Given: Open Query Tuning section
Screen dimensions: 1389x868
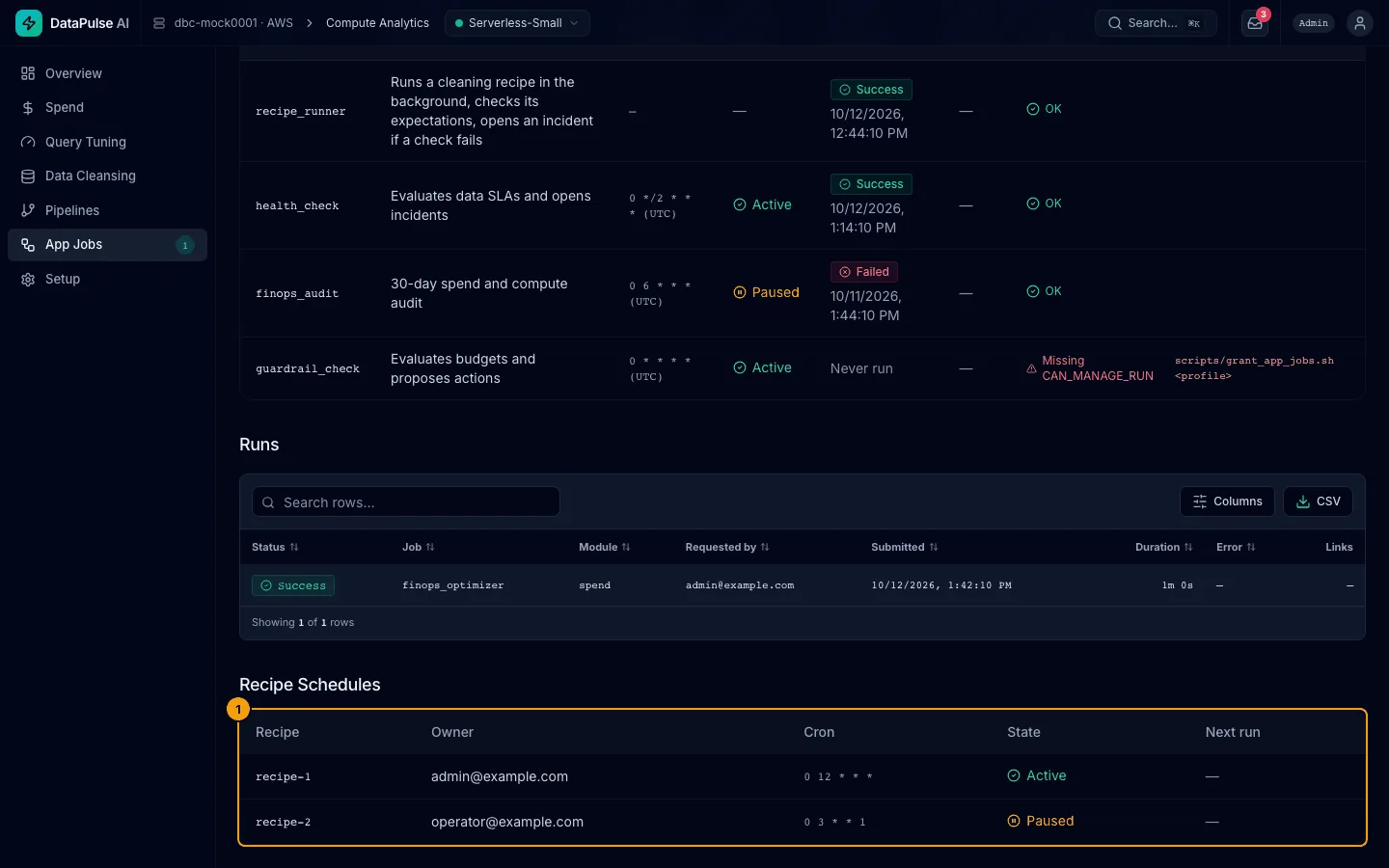Looking at the screenshot, I should [x=107, y=142].
